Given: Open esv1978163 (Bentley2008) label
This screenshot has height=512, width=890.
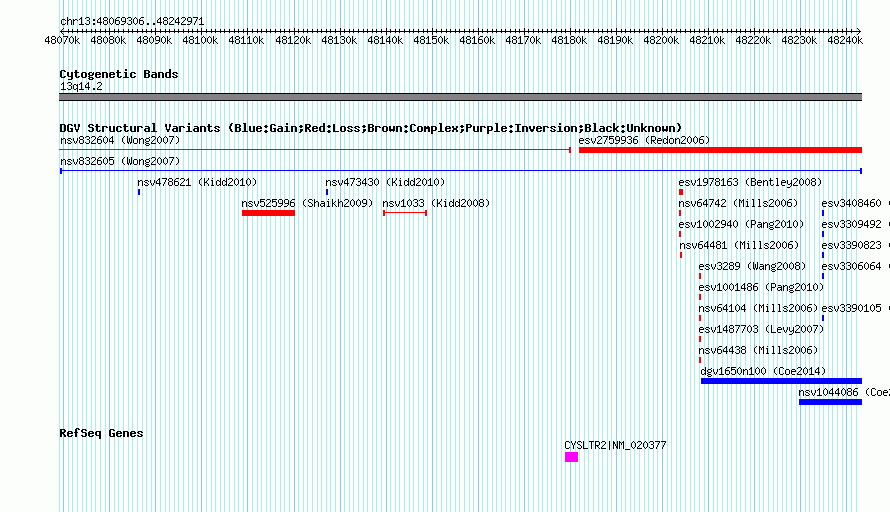Looking at the screenshot, I should [x=750, y=182].
